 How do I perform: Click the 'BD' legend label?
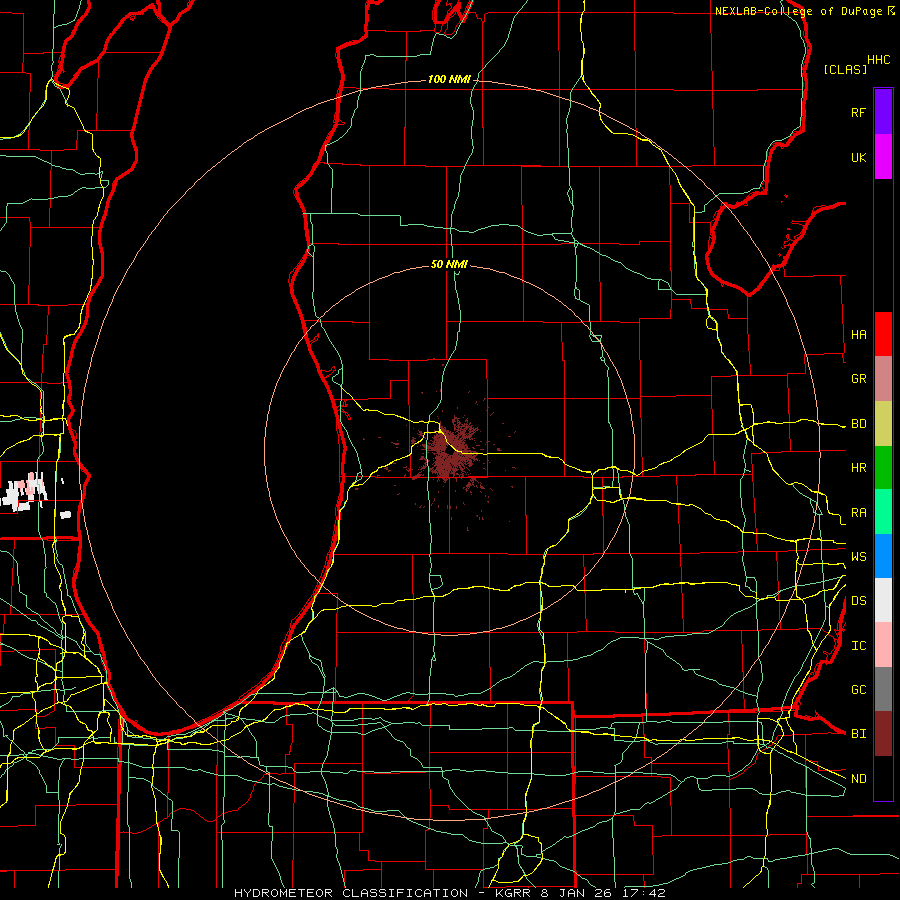(x=858, y=424)
